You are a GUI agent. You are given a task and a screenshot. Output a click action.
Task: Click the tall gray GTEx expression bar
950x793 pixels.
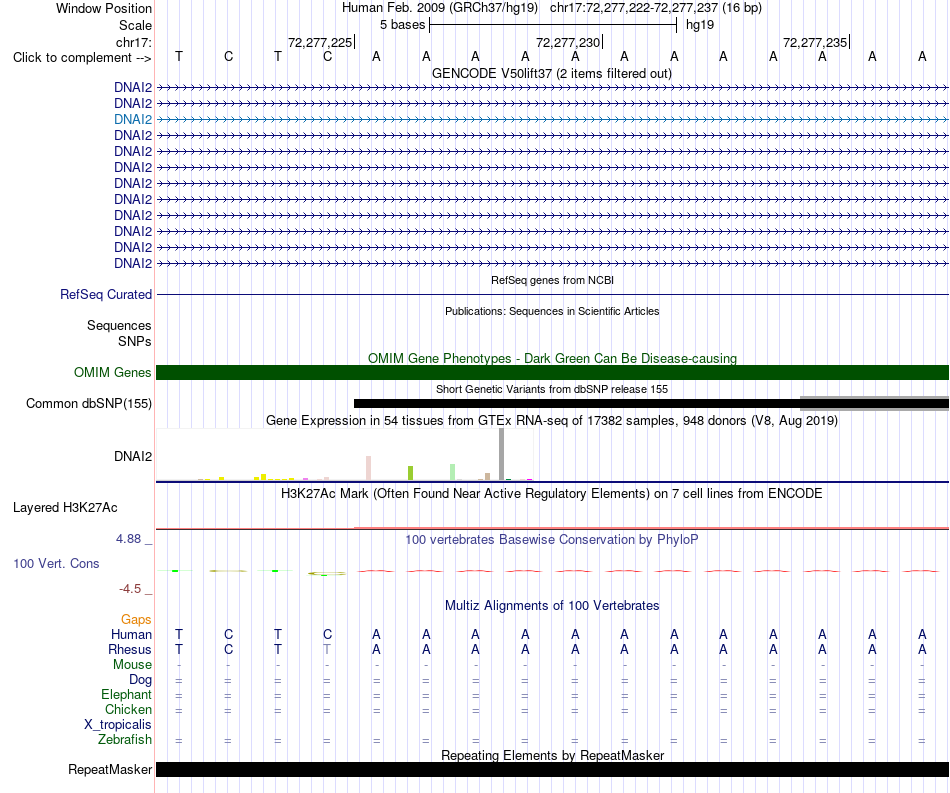coord(502,454)
